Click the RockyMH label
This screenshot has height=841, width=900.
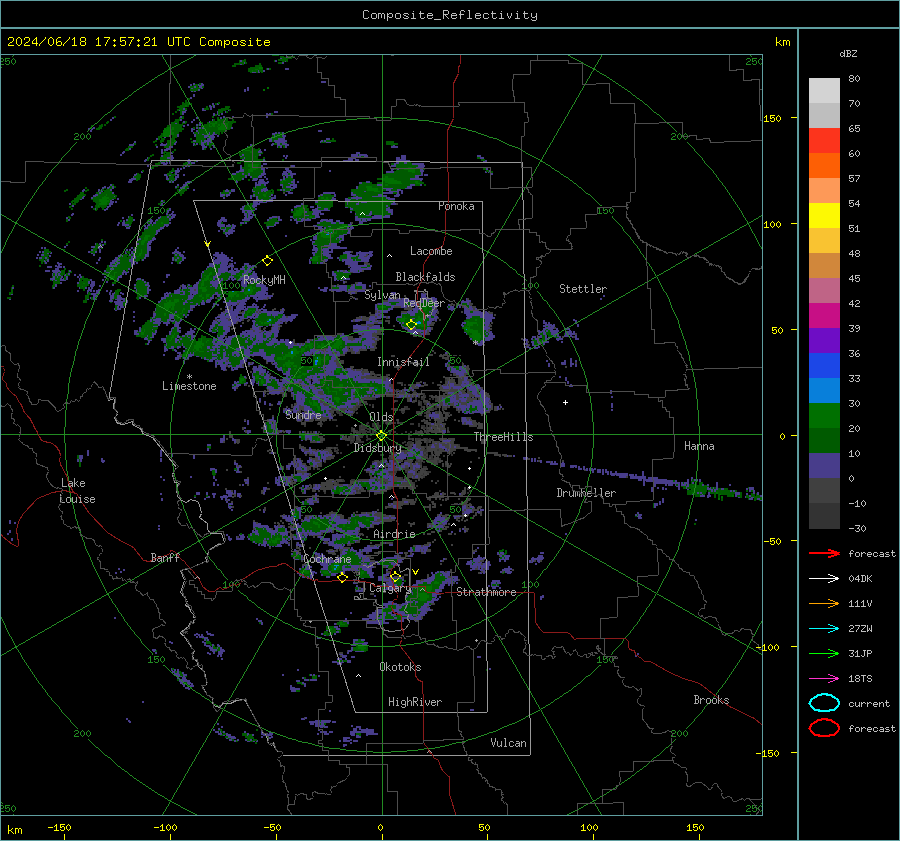264,280
